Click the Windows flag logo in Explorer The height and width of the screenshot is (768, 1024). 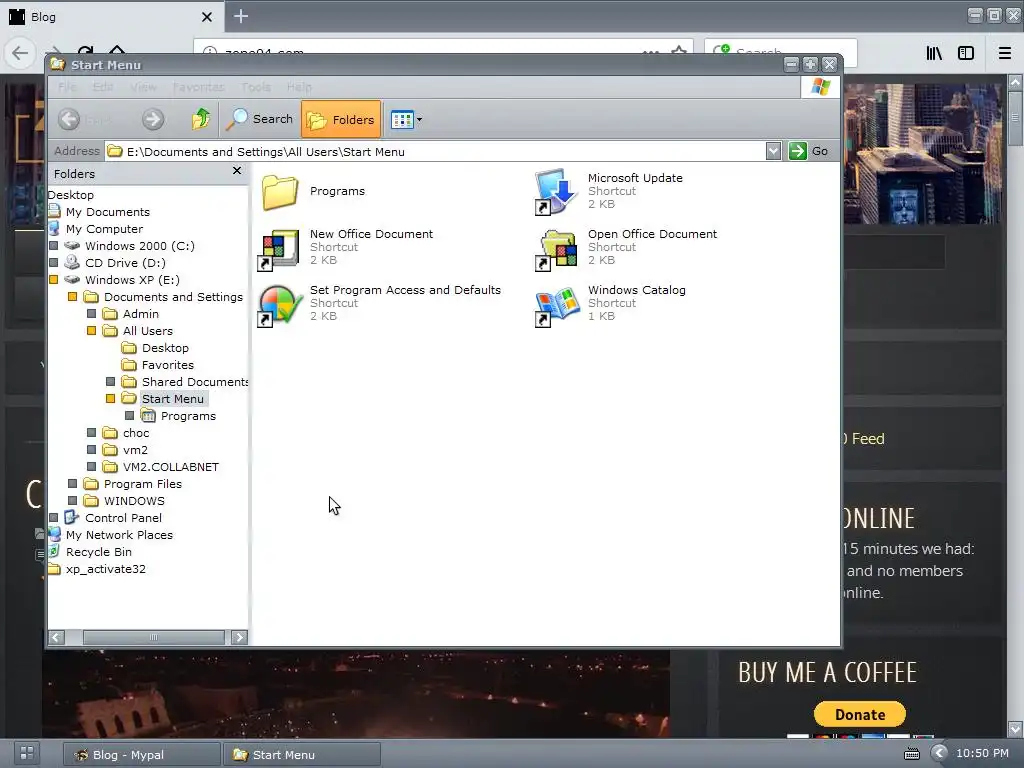coord(821,87)
